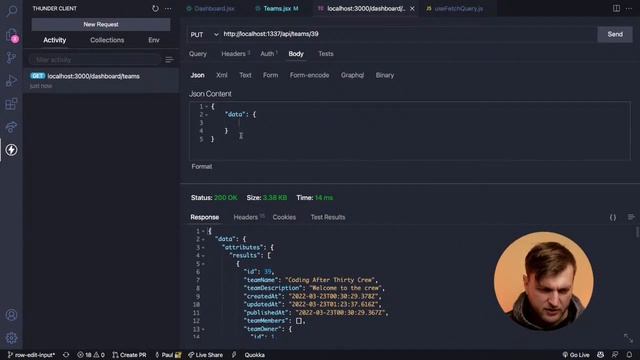640x360 pixels.
Task: Click the New Request button
Action: (101, 24)
